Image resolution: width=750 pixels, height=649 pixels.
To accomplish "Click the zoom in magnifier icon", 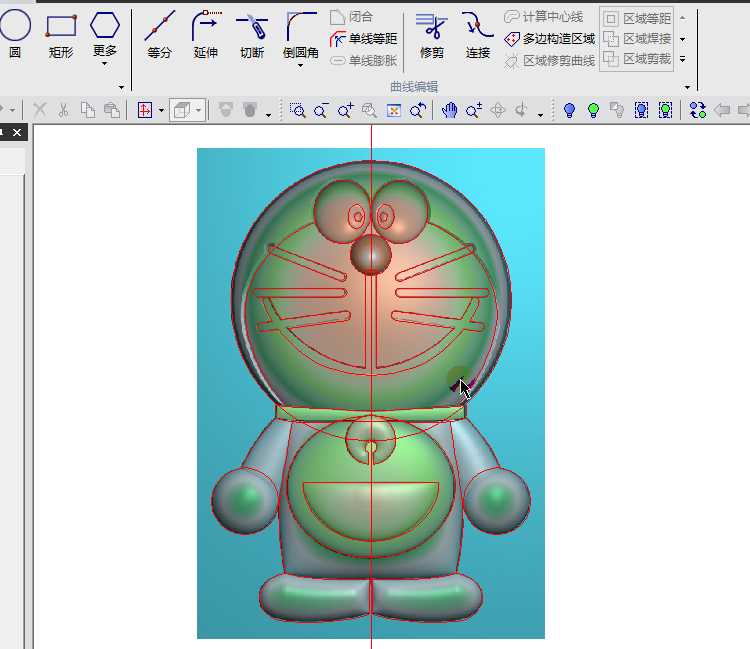I will (345, 110).
